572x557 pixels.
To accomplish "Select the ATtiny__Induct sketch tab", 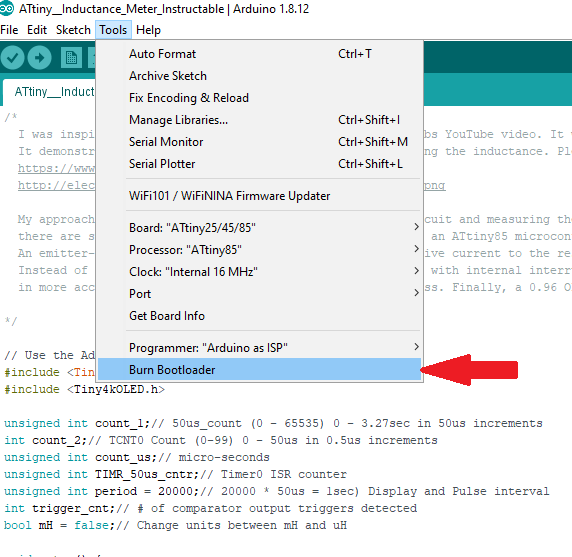I will 49,92.
